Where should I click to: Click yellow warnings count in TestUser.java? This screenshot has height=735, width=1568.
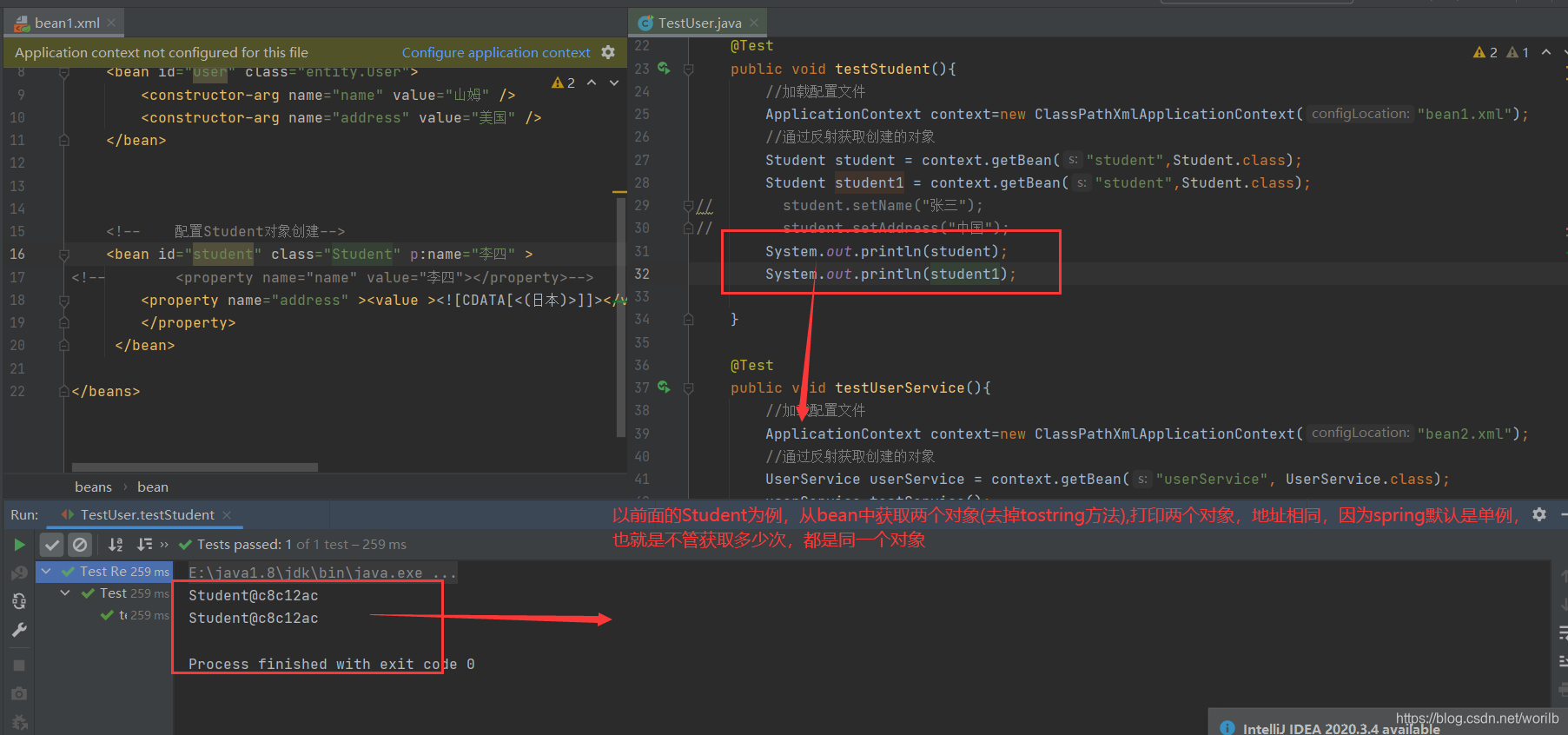coord(1485,52)
